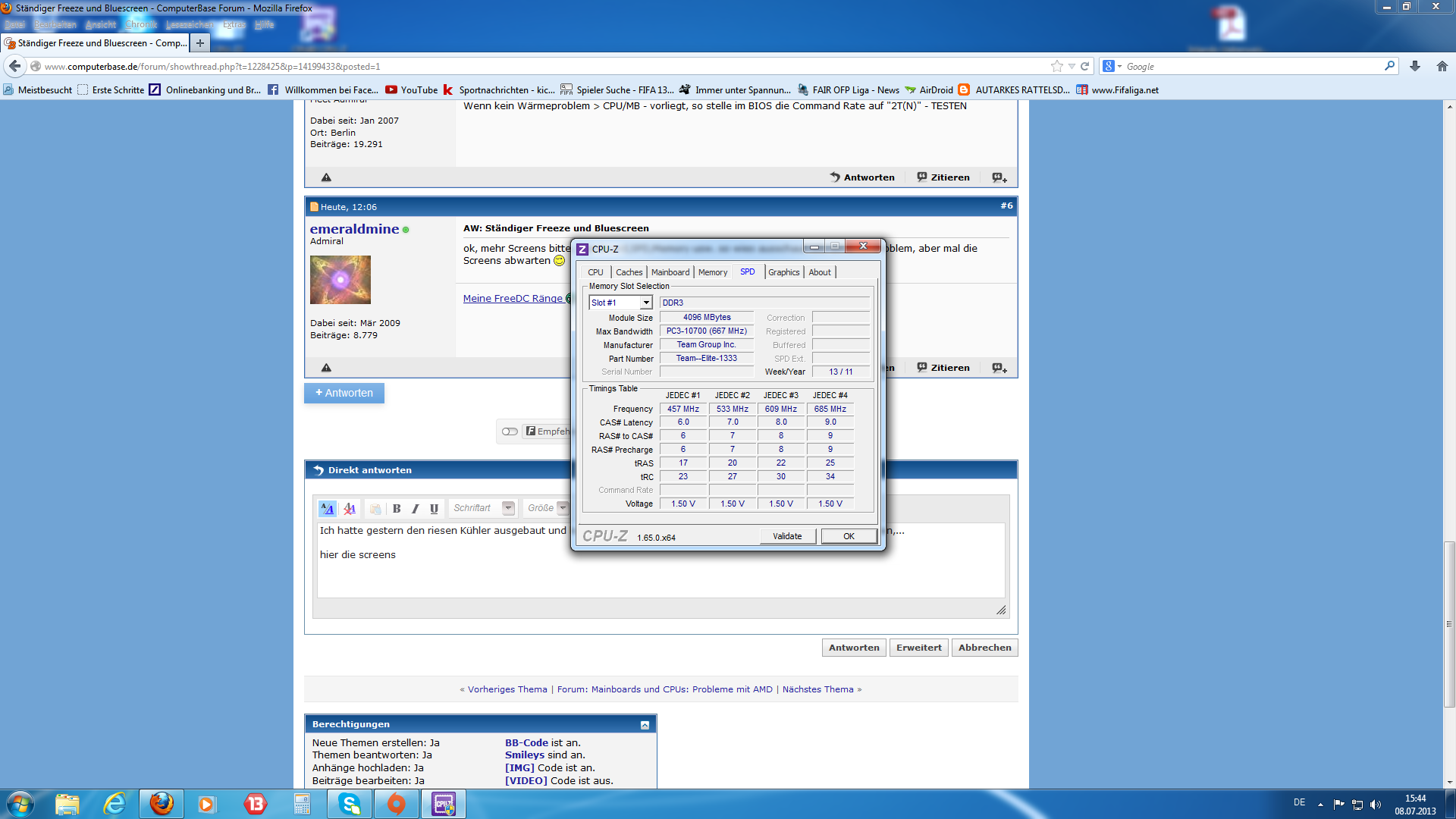This screenshot has width=1456, height=819.
Task: Open the Memory tab in CPU-Z
Action: [712, 272]
